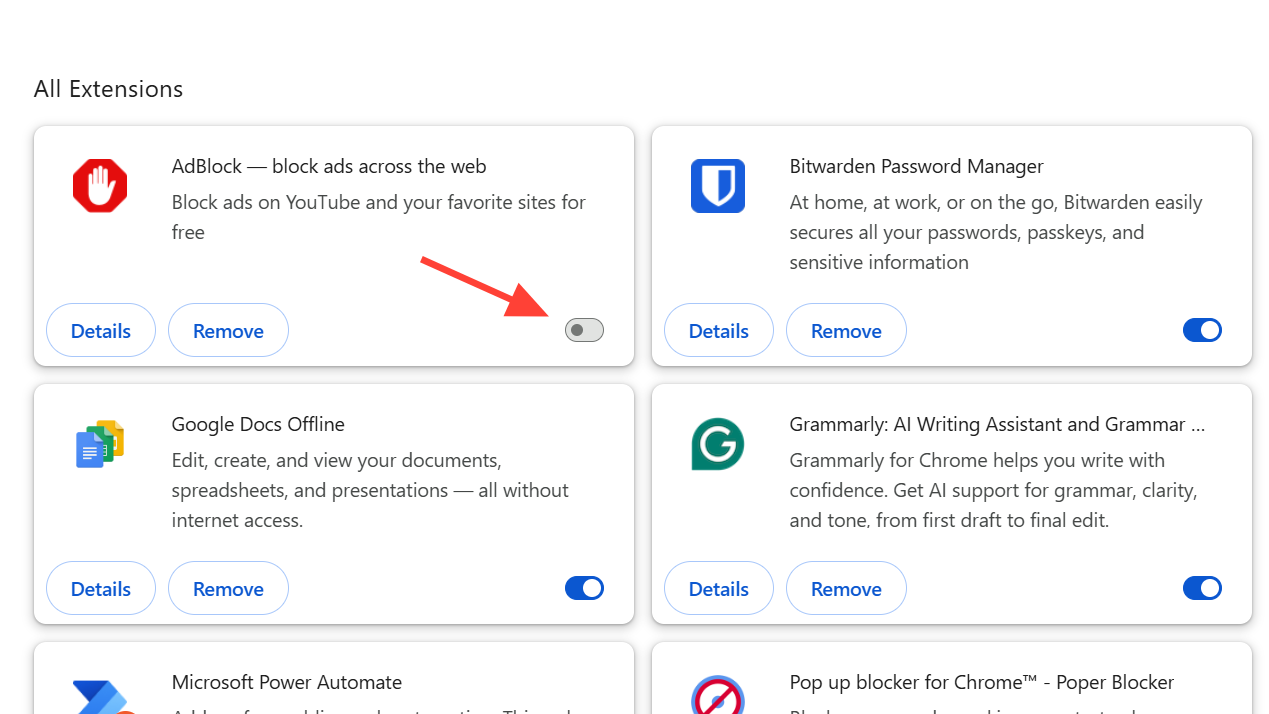Remove the Google Docs Offline extension

point(228,588)
